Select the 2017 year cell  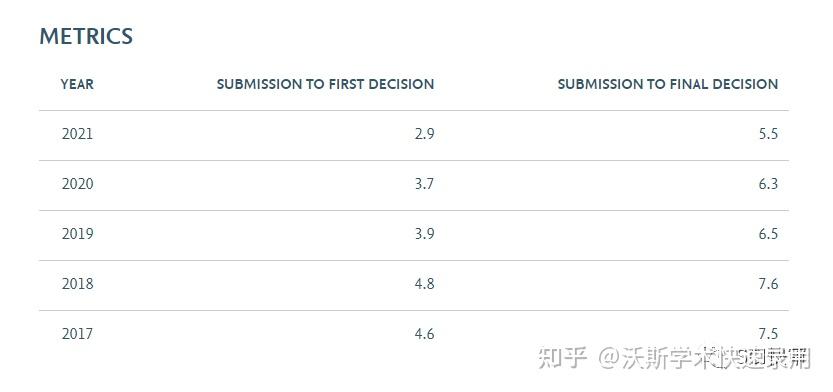click(x=77, y=334)
